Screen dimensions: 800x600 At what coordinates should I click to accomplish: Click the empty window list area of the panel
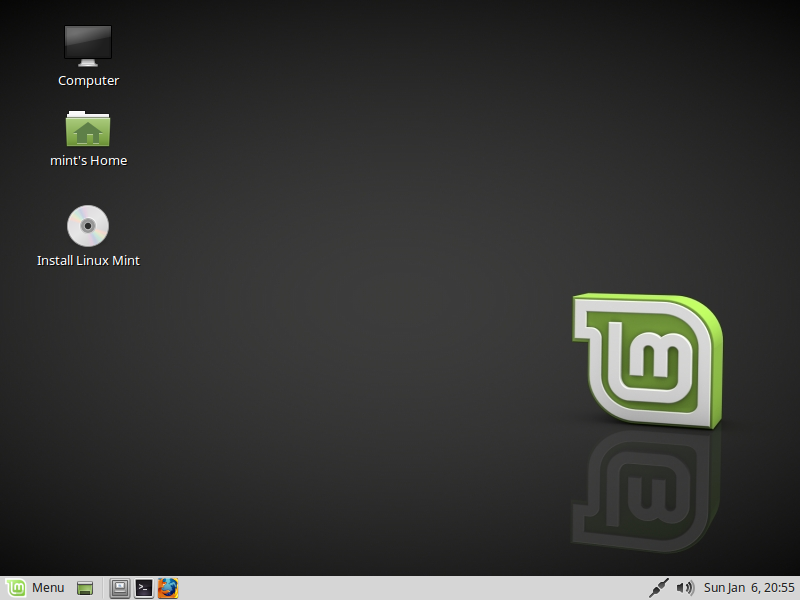tap(400, 588)
